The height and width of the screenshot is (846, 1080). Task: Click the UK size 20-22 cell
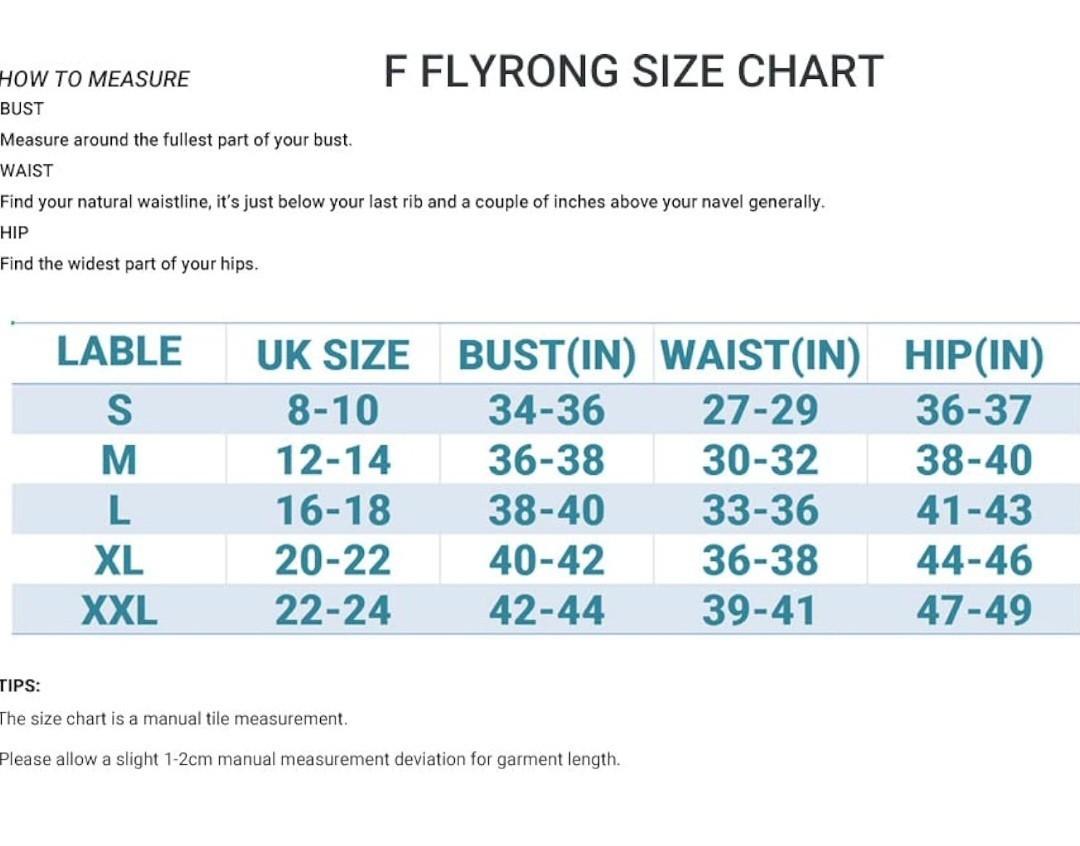pyautogui.click(x=333, y=560)
